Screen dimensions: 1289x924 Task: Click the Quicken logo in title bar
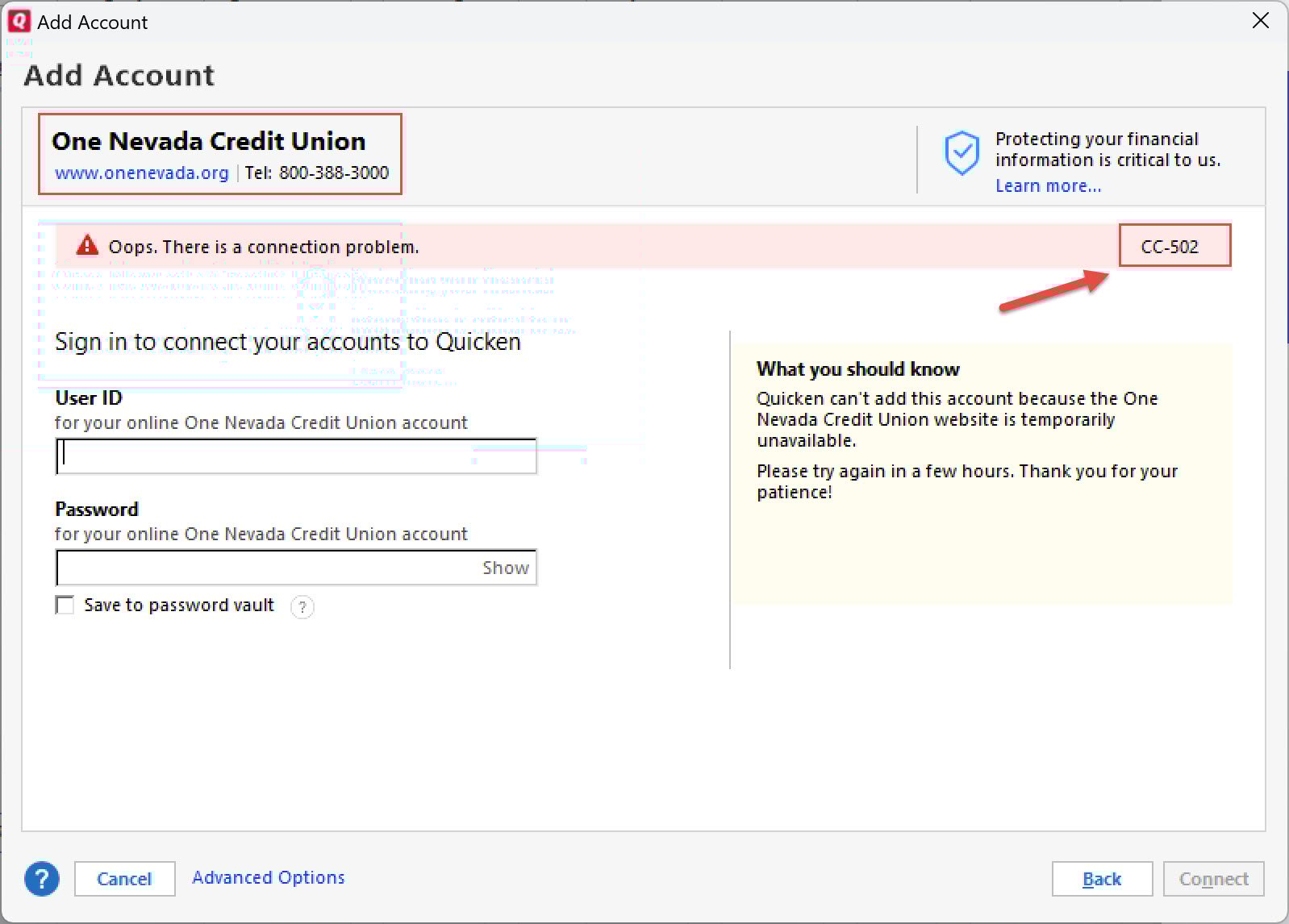coord(19,21)
